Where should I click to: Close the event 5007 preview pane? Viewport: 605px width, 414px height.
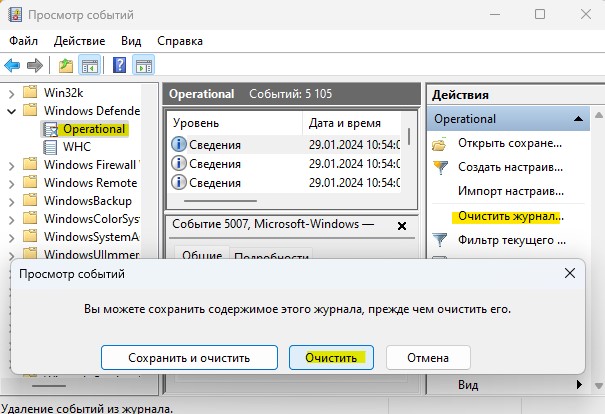402,226
